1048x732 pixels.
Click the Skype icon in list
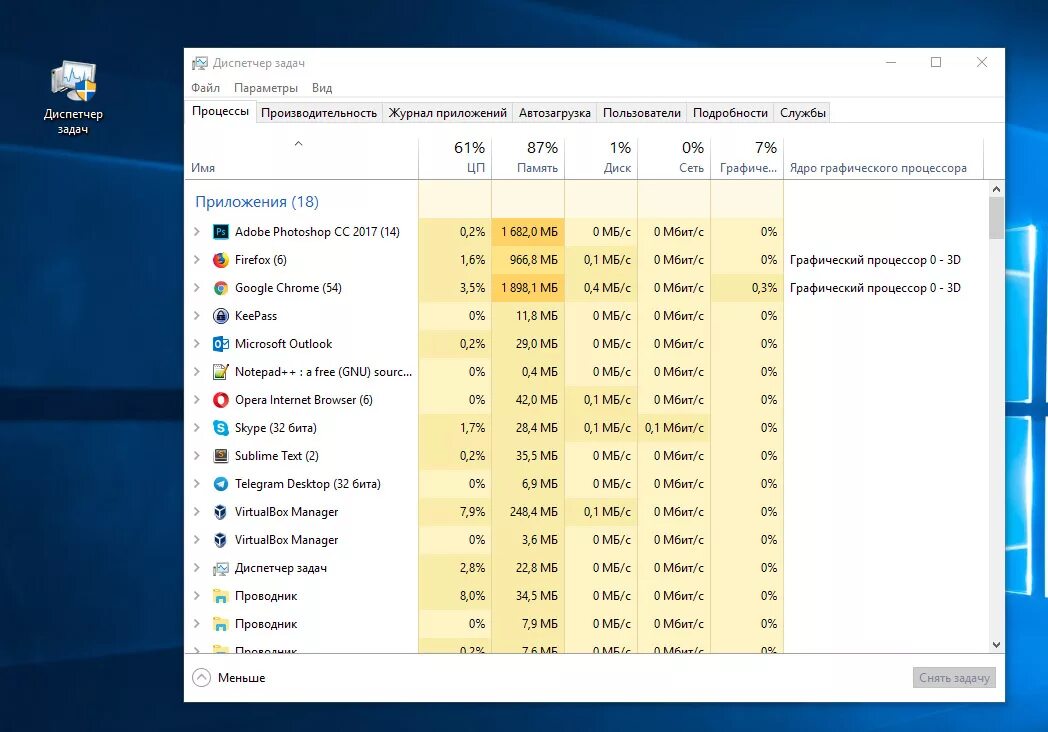(221, 428)
